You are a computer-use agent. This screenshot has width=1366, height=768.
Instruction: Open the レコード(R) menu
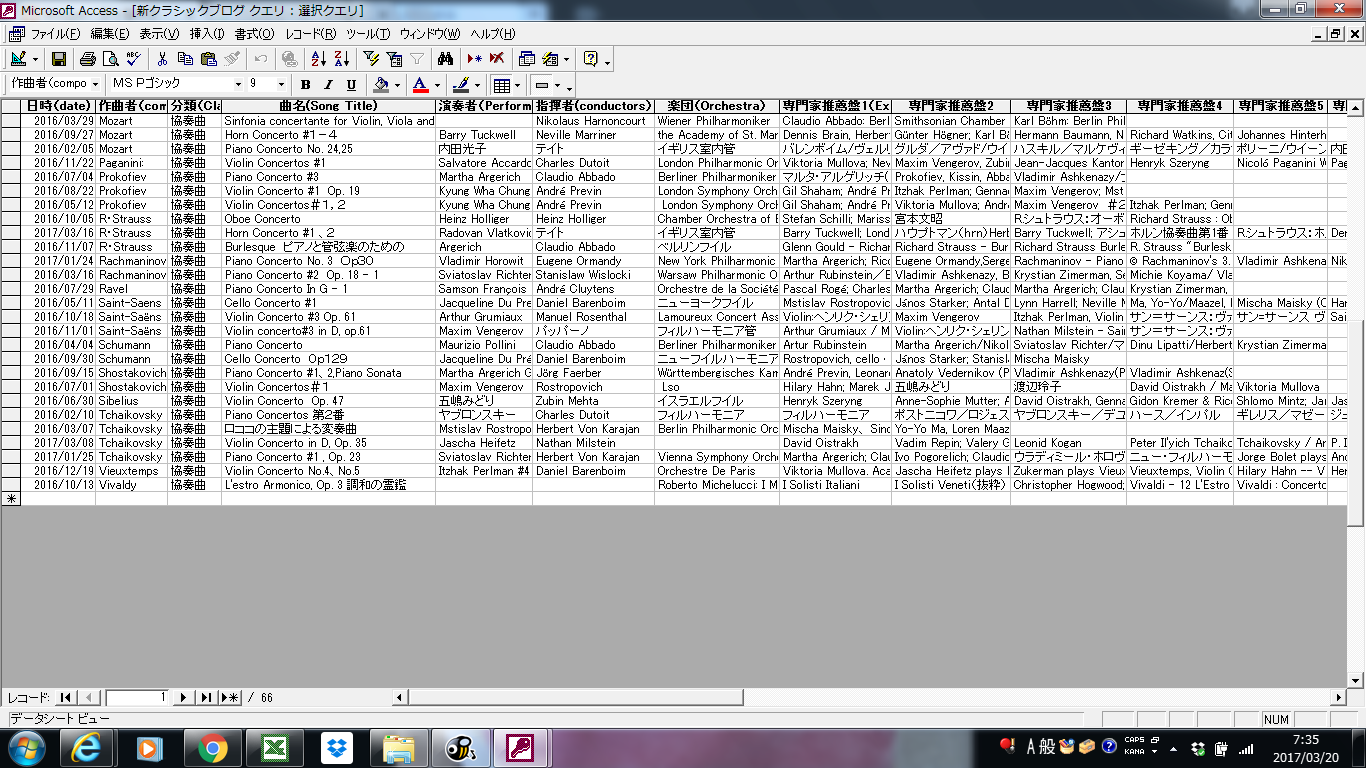(309, 34)
